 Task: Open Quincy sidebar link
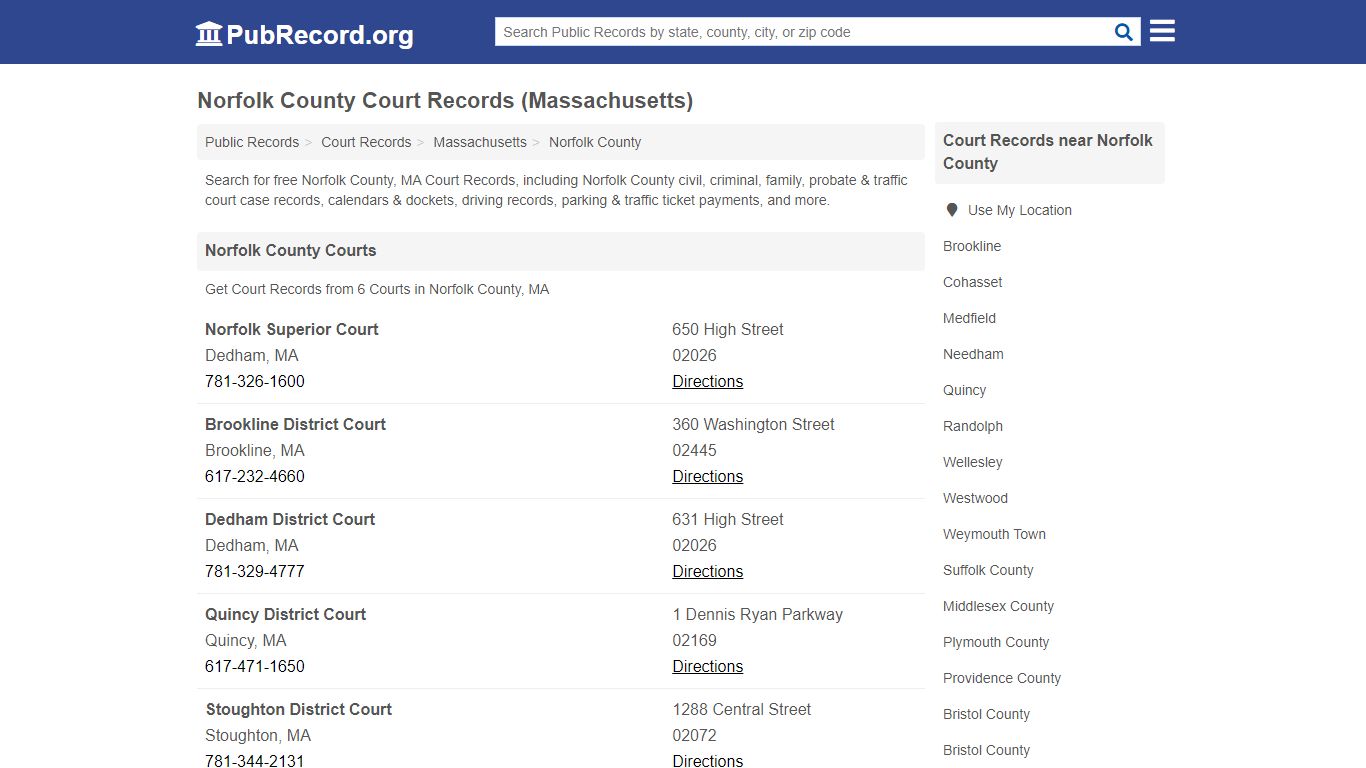(x=964, y=390)
